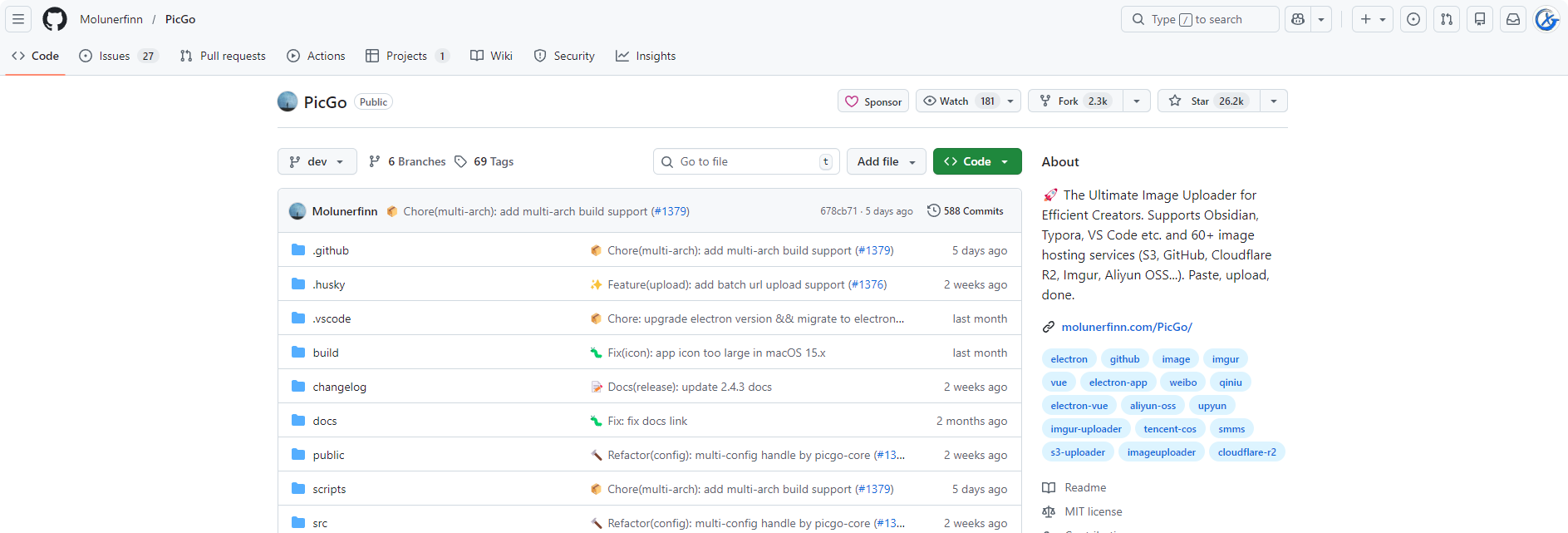
Task: Open commit hash 678cb71
Action: click(838, 211)
